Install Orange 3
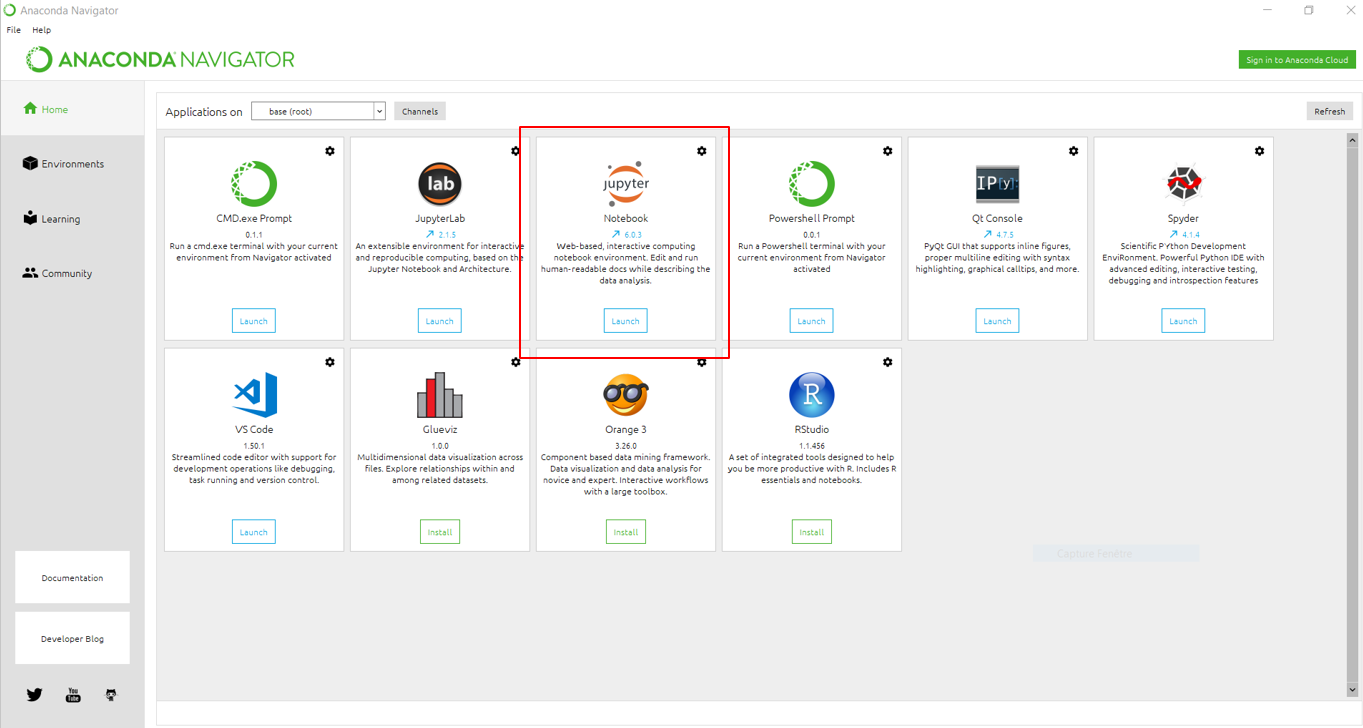 626,532
